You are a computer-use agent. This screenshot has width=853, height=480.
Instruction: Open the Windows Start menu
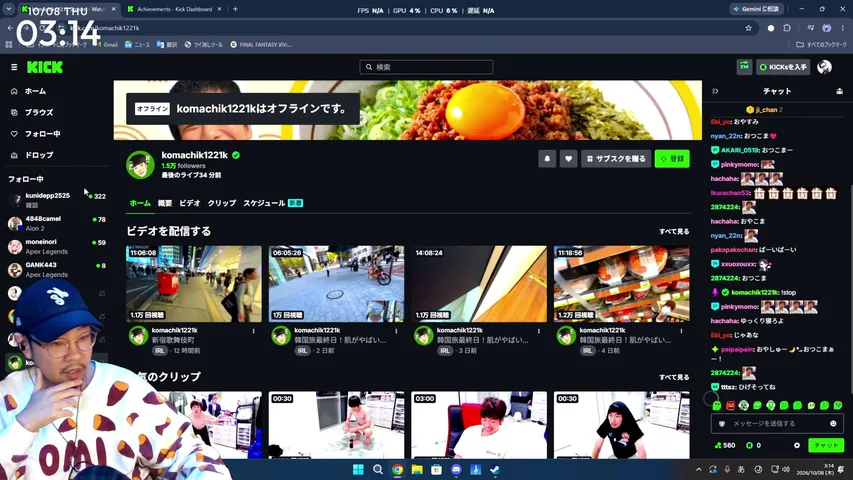(x=358, y=470)
